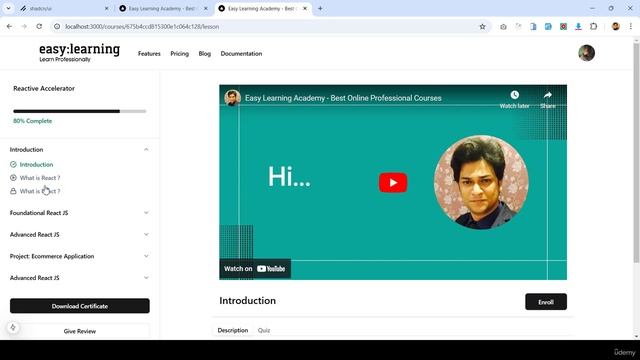The width and height of the screenshot is (640, 360).
Task: Open the Documentation nav item
Action: [241, 53]
